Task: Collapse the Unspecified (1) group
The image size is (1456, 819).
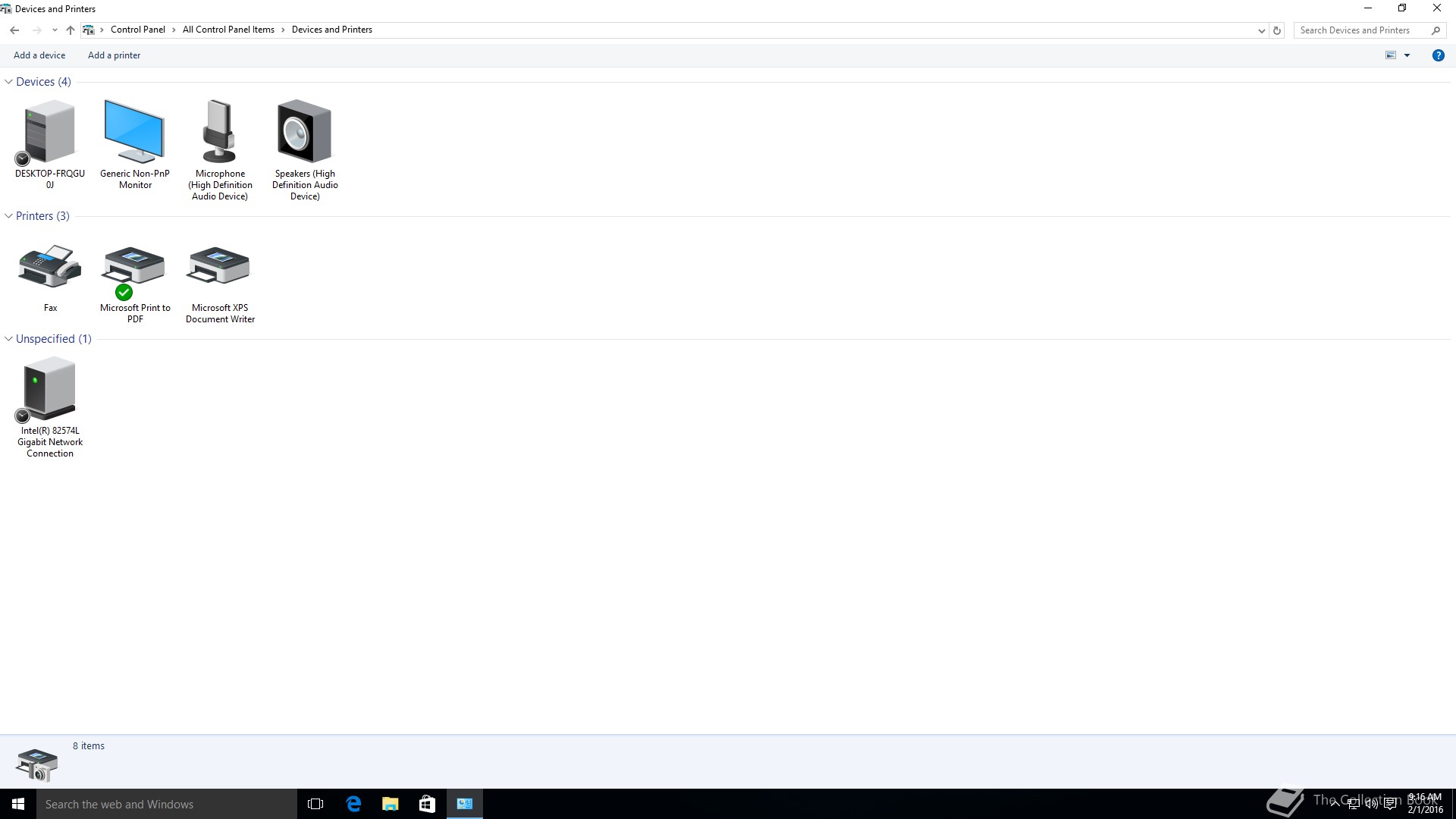Action: coord(8,339)
